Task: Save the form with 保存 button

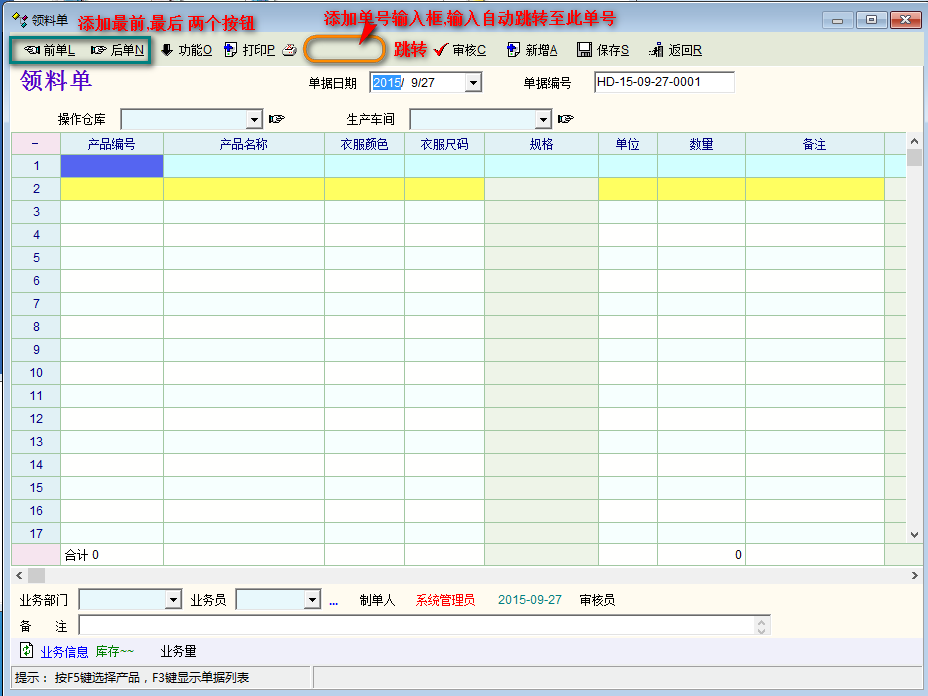Action: [603, 50]
